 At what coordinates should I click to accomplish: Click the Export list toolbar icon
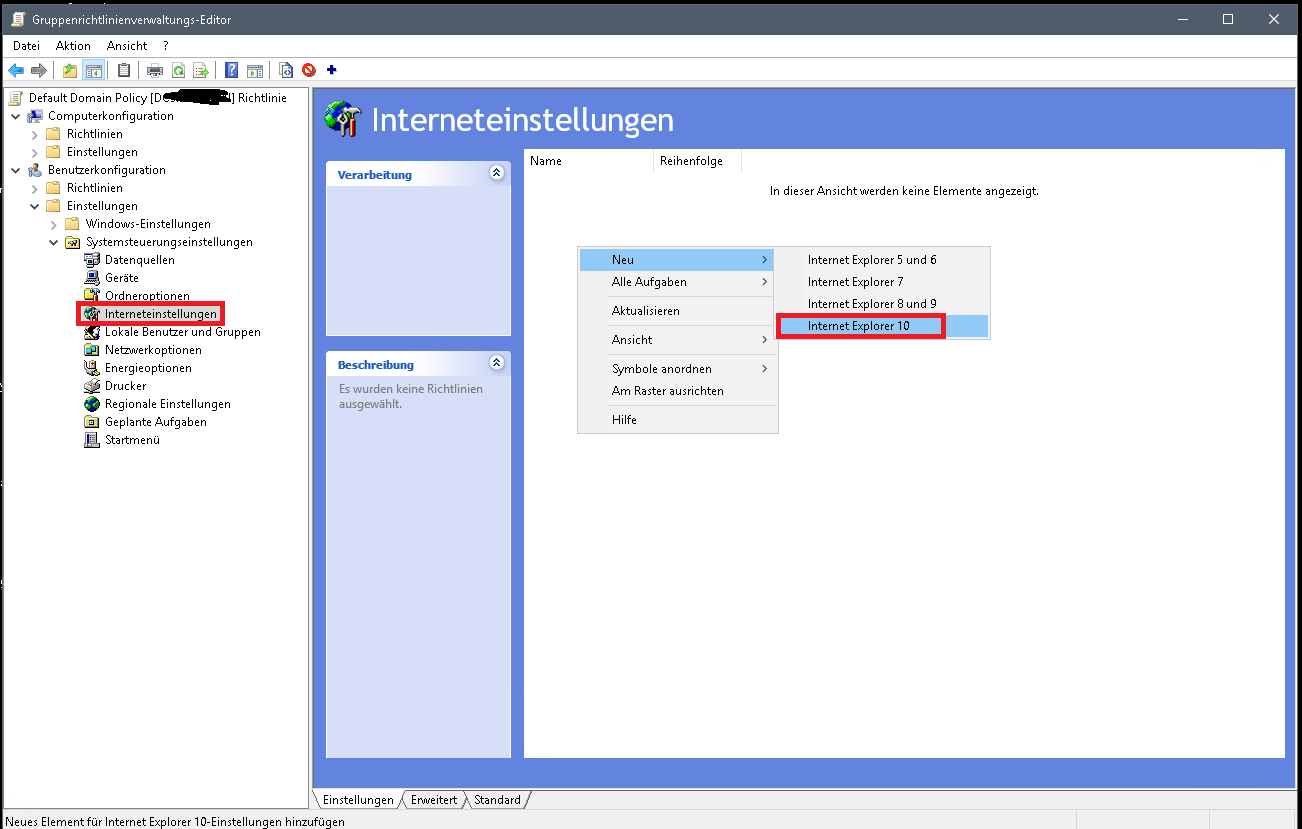tap(201, 70)
